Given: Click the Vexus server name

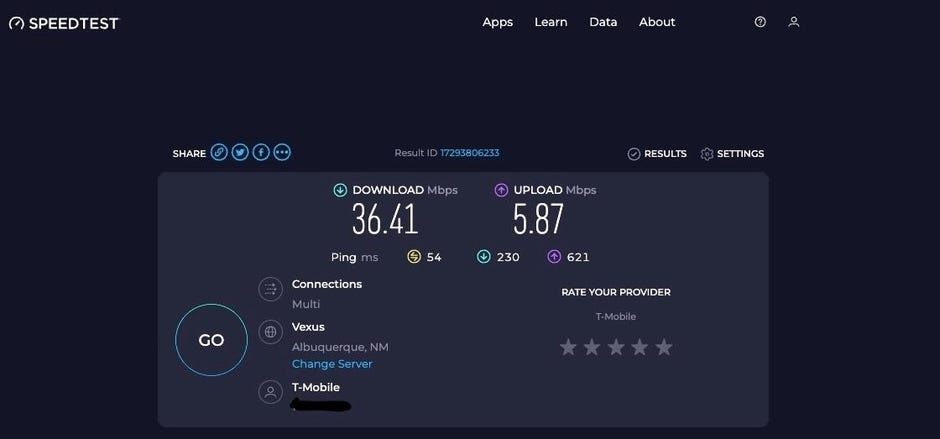Looking at the screenshot, I should (308, 327).
